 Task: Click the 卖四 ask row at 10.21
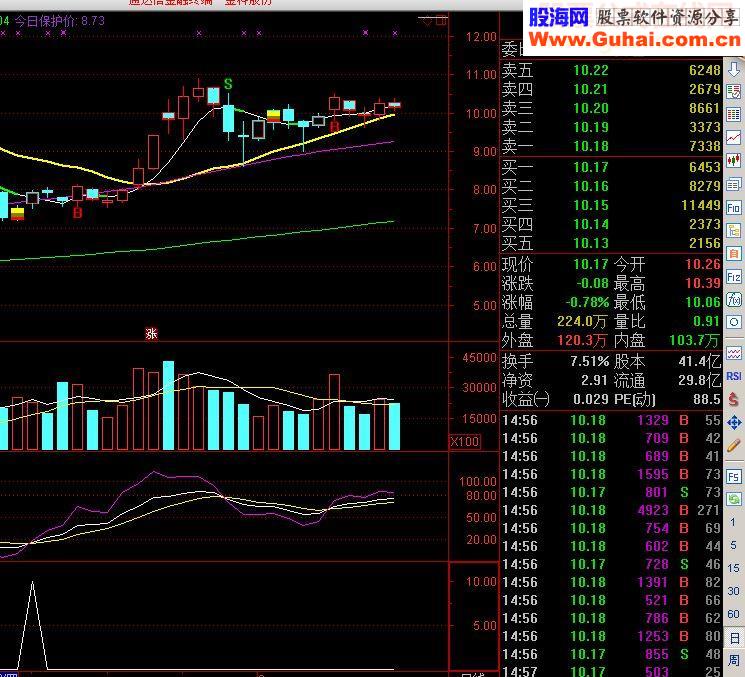[x=611, y=89]
